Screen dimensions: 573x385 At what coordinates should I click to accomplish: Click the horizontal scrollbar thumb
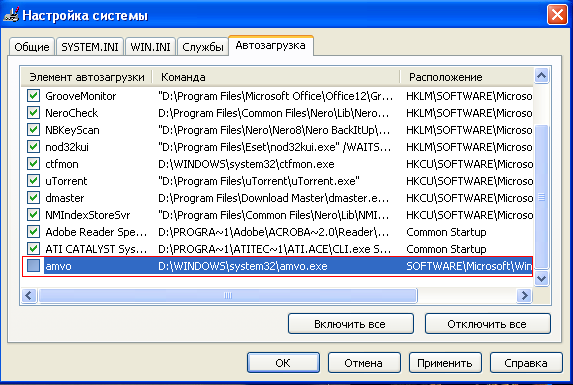(x=228, y=295)
